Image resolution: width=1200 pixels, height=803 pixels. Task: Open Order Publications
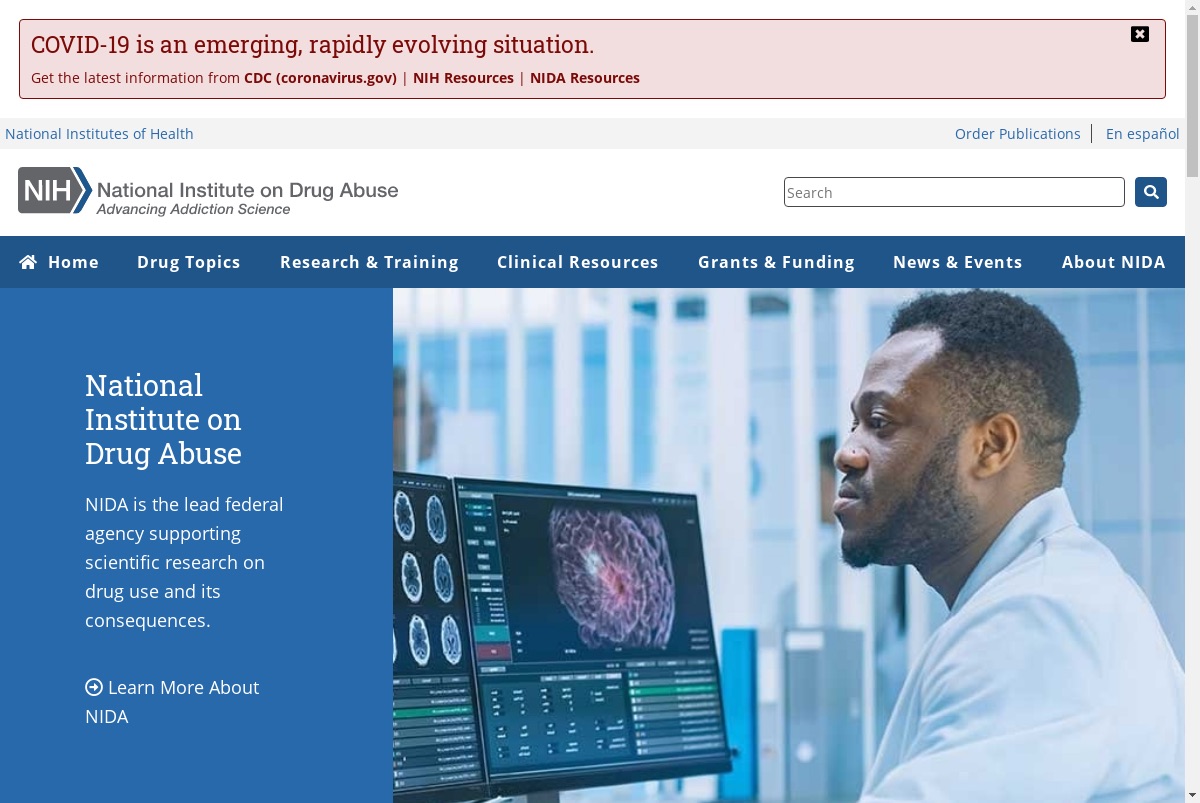pyautogui.click(x=1017, y=134)
